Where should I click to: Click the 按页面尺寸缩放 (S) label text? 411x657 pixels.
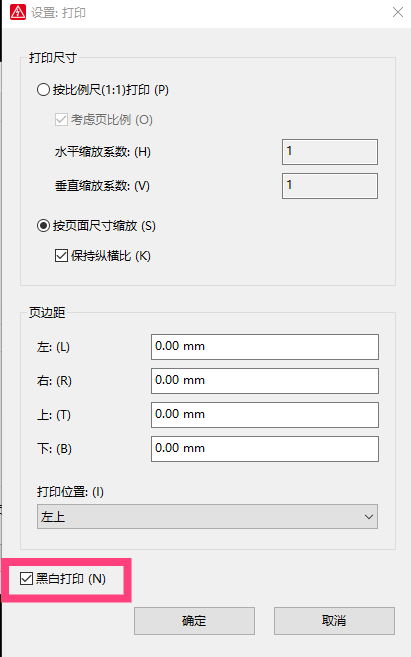click(104, 226)
